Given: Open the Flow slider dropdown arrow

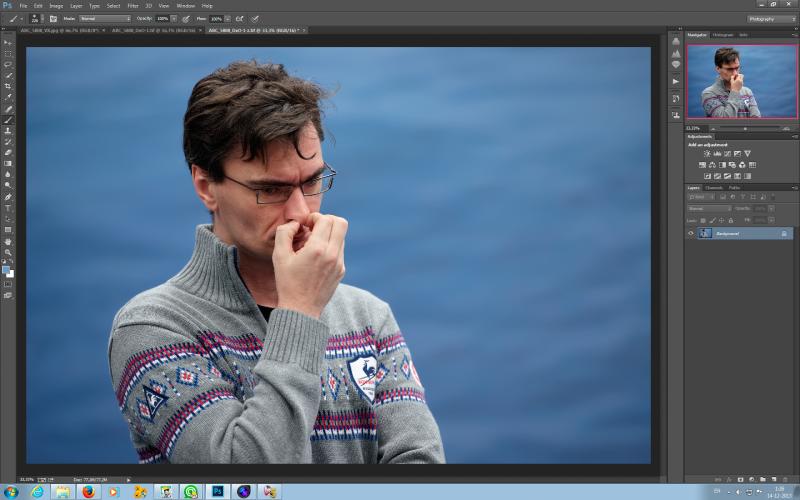Looking at the screenshot, I should 228,19.
